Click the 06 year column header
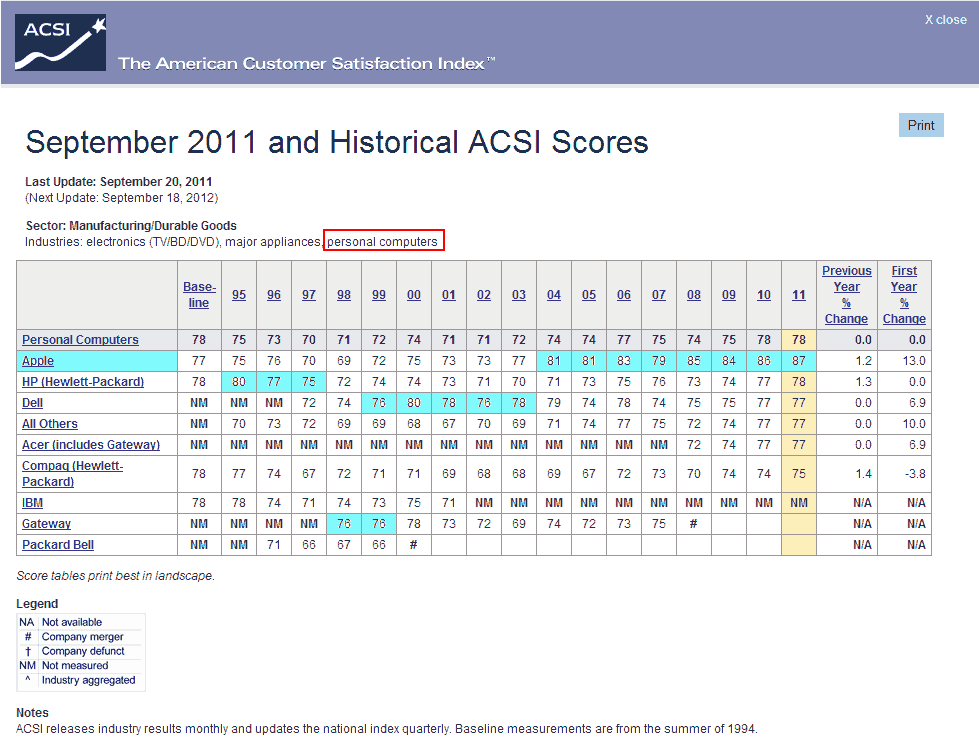Viewport: 979px width, 737px height. coord(623,295)
